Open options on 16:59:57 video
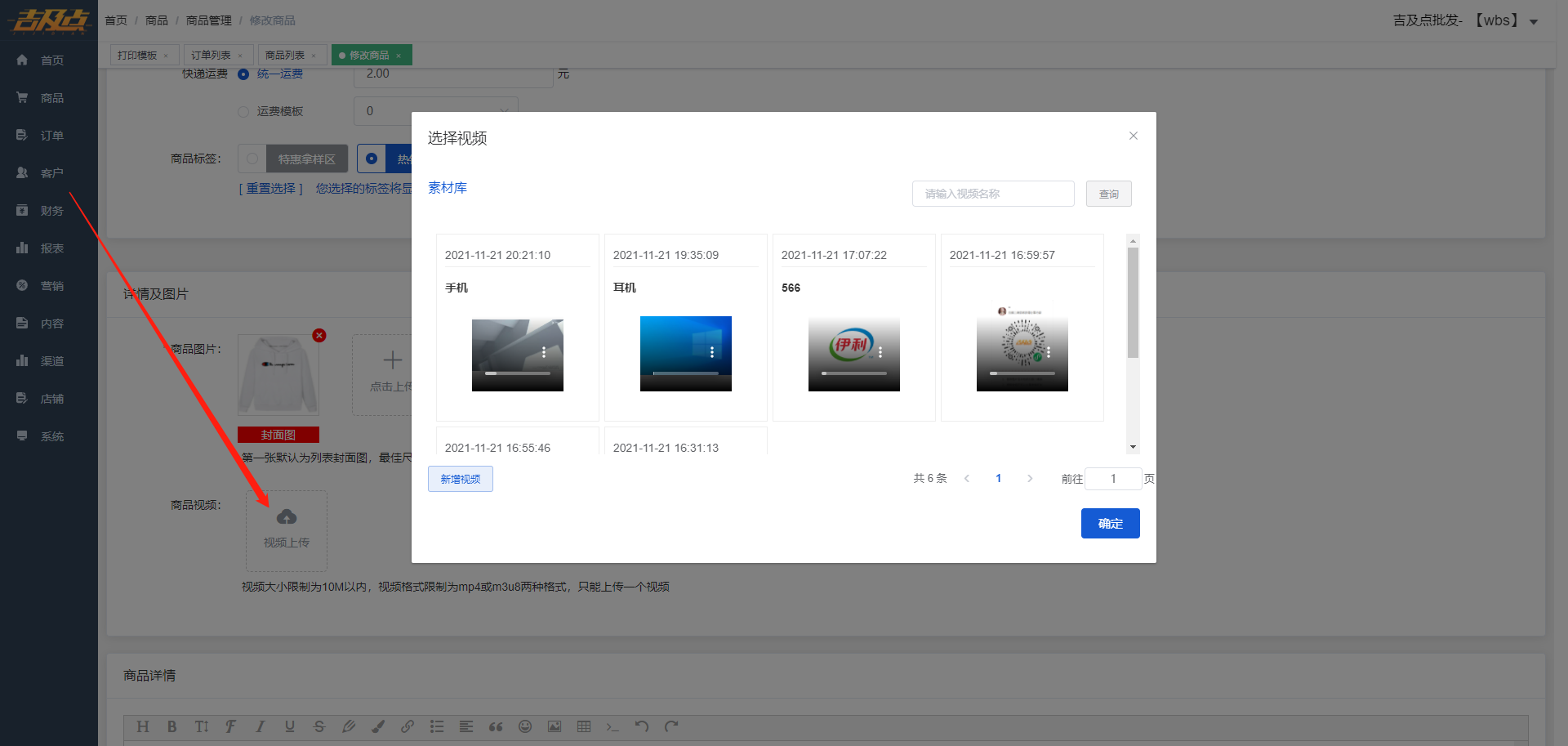The height and width of the screenshot is (746, 1568). 1049,352
